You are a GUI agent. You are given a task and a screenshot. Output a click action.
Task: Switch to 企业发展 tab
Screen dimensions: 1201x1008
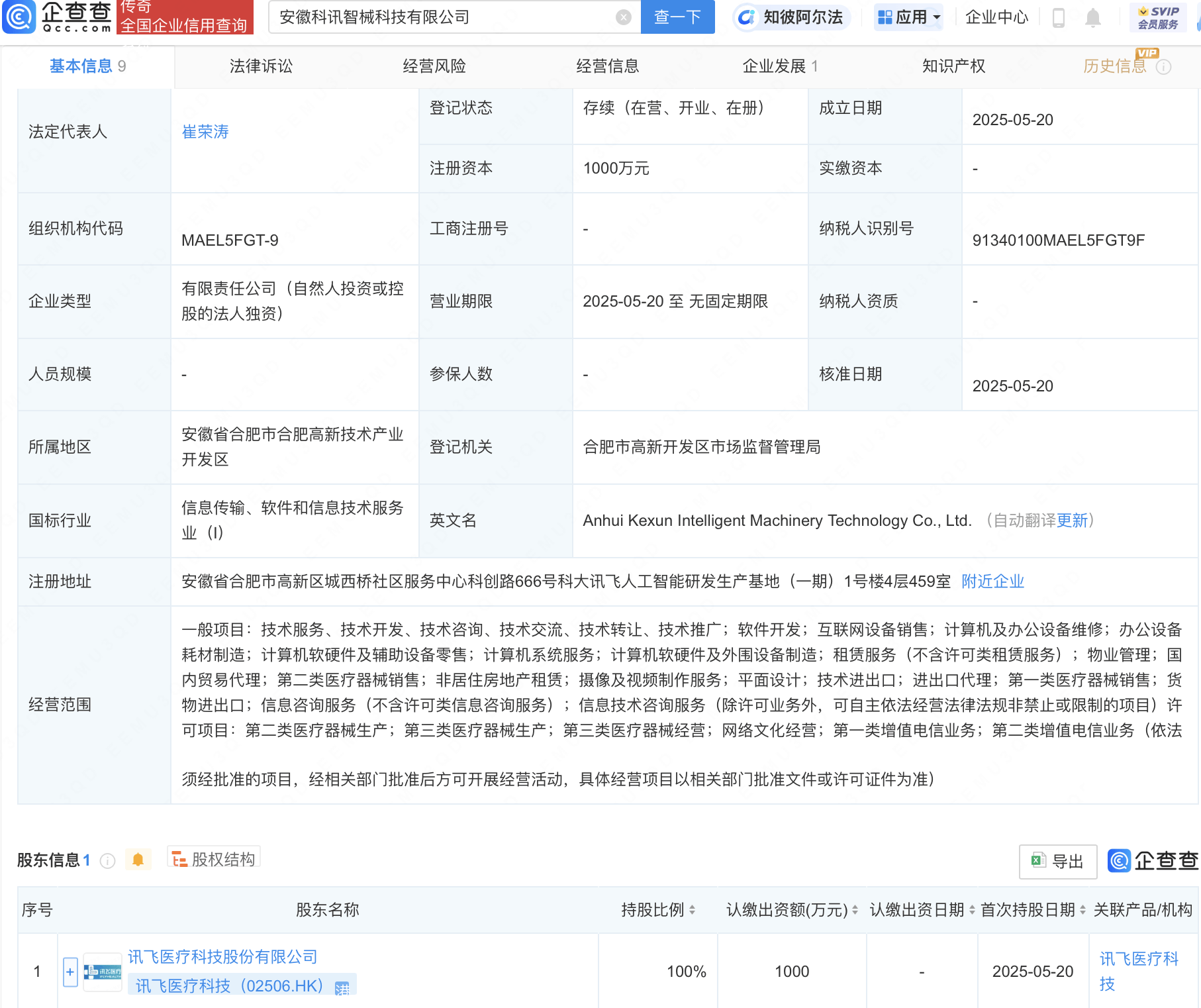coord(780,66)
